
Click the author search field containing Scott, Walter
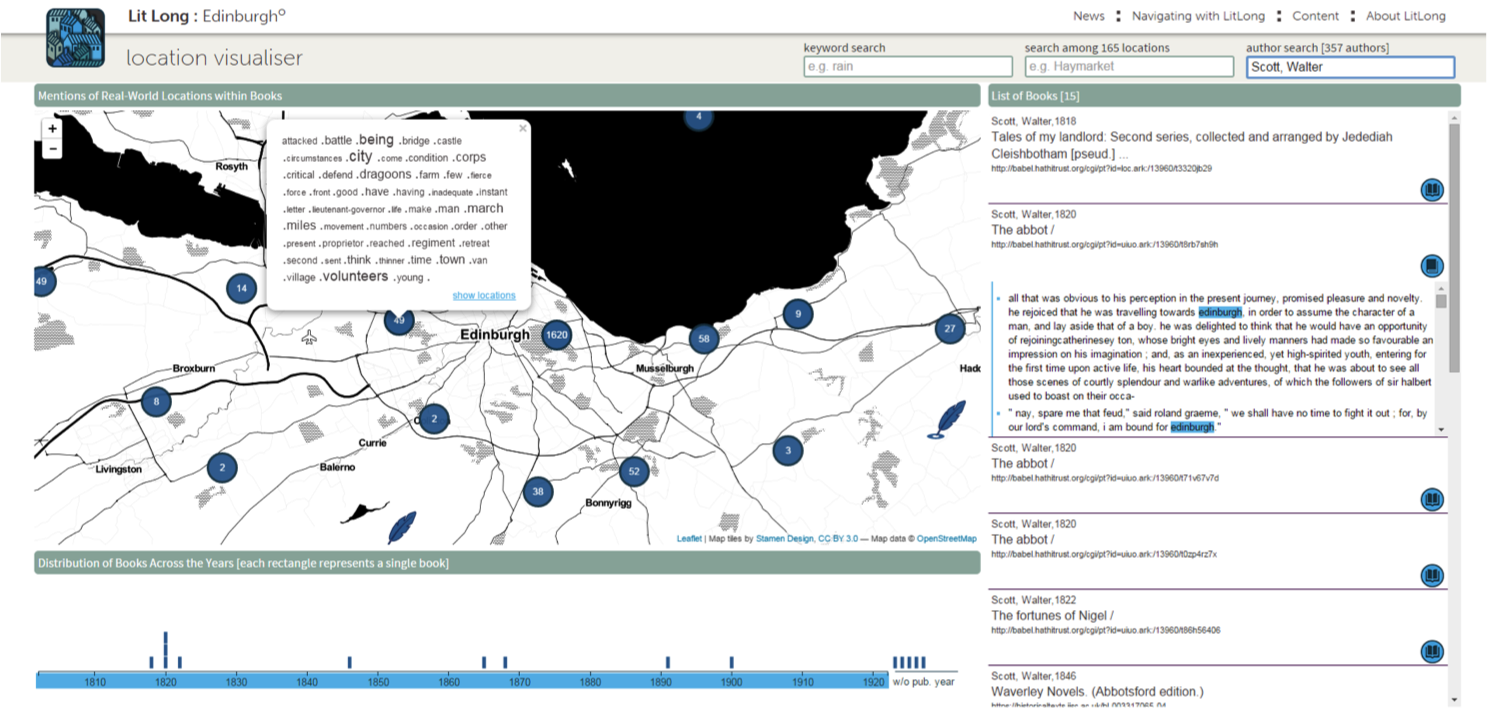(x=1350, y=67)
